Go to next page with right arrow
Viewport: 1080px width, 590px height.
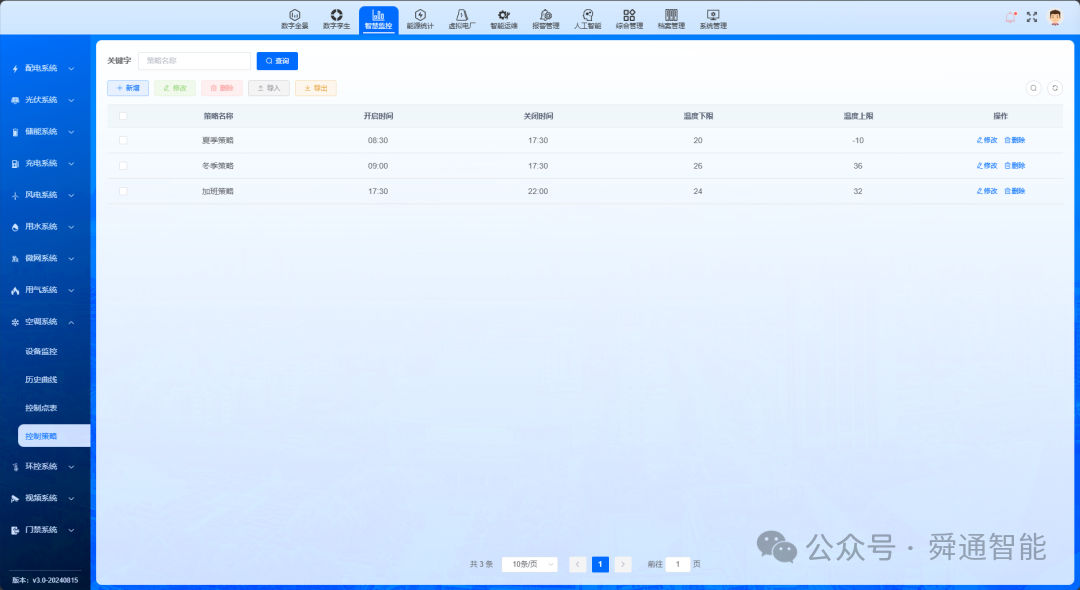(x=623, y=565)
